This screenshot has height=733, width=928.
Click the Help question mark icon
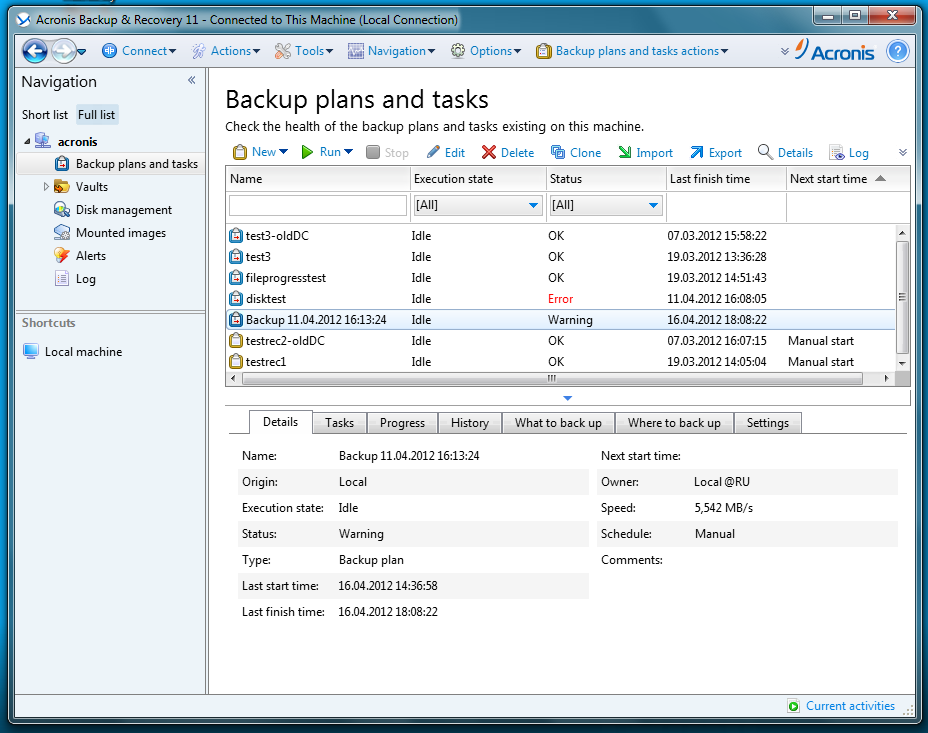pos(897,51)
